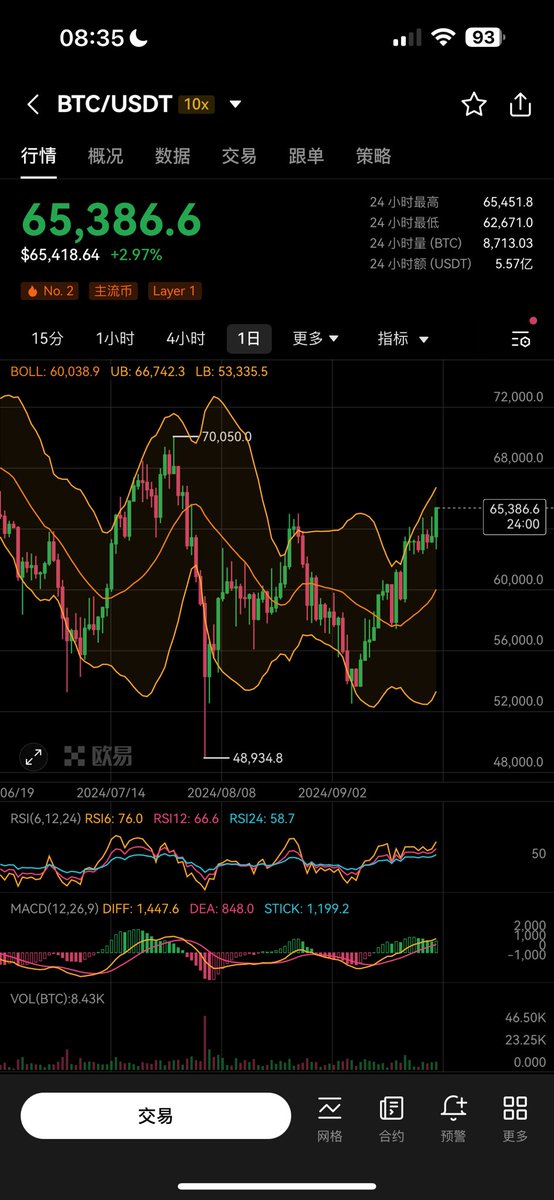Viewport: 554px width, 1200px height.
Task: Tap the 08:35 clock in status bar
Action: pos(92,38)
